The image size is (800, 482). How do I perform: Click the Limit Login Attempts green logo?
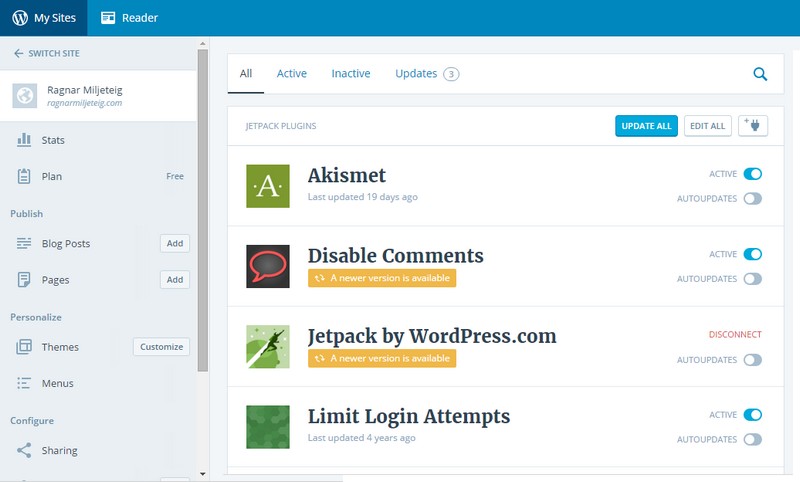click(268, 427)
